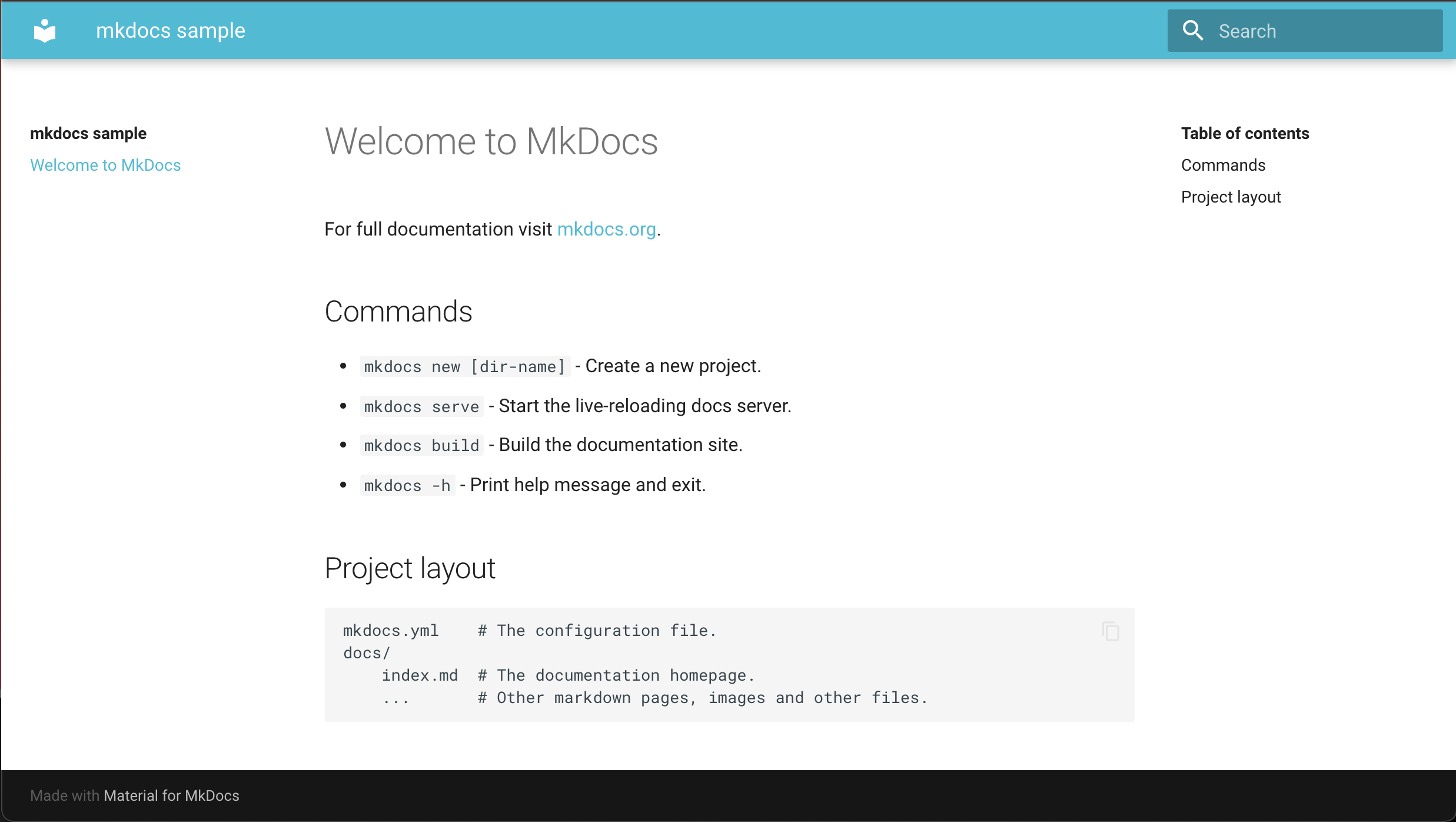Click the "mkdocs sample" site title
1456x822 pixels.
tap(170, 30)
